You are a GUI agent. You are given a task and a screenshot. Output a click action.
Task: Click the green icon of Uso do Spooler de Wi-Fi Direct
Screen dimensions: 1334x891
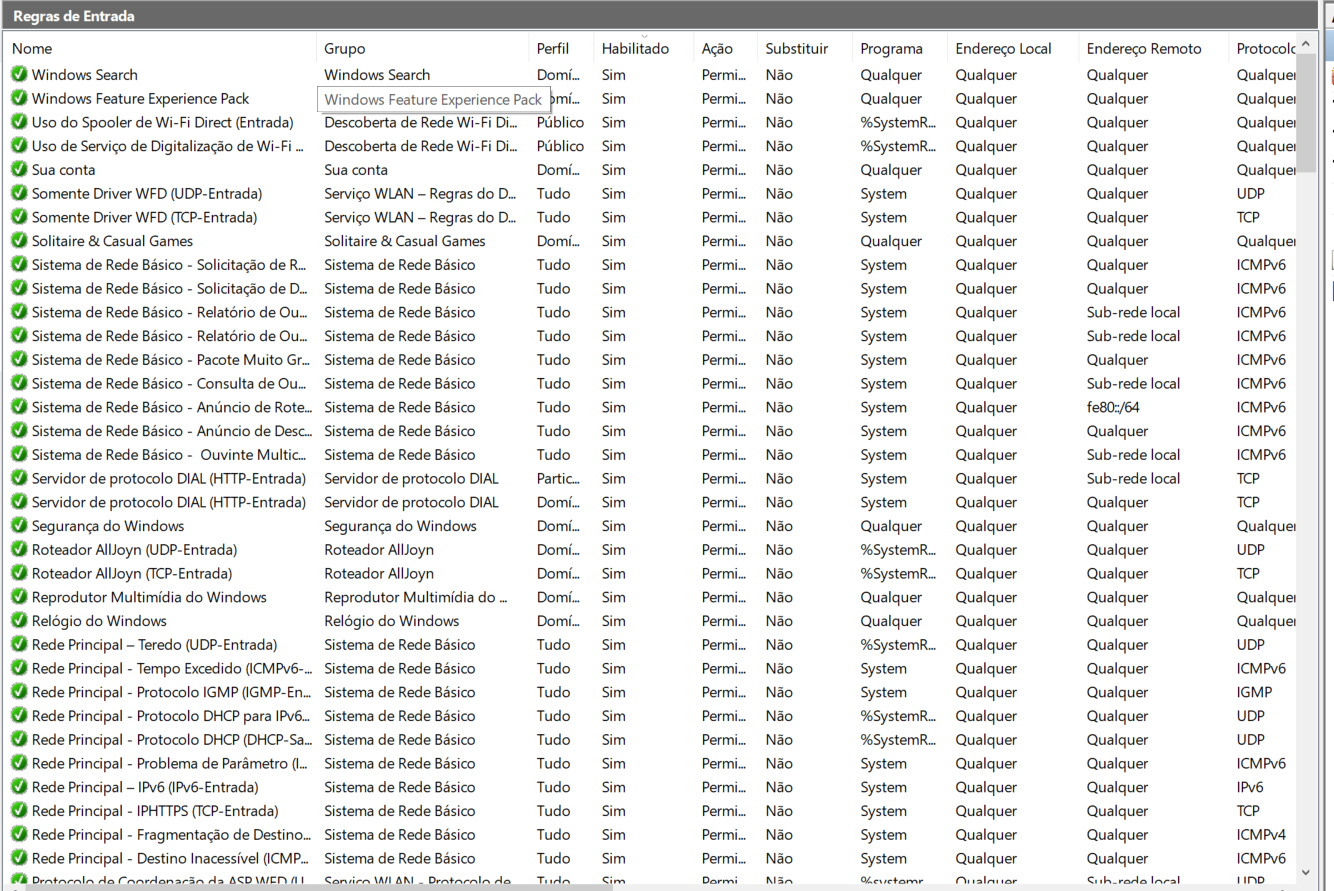[19, 122]
